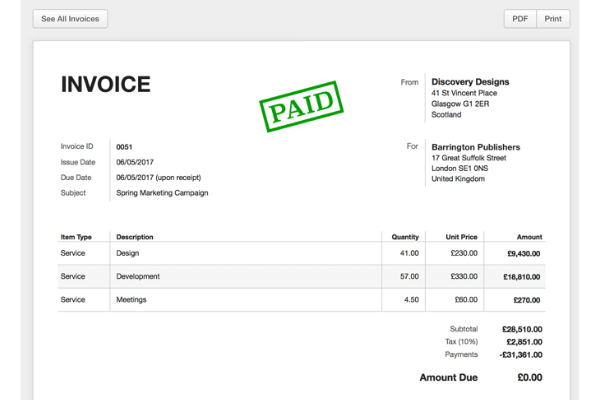This screenshot has height=400, width=600.
Task: Click the Print button
Action: click(x=553, y=19)
